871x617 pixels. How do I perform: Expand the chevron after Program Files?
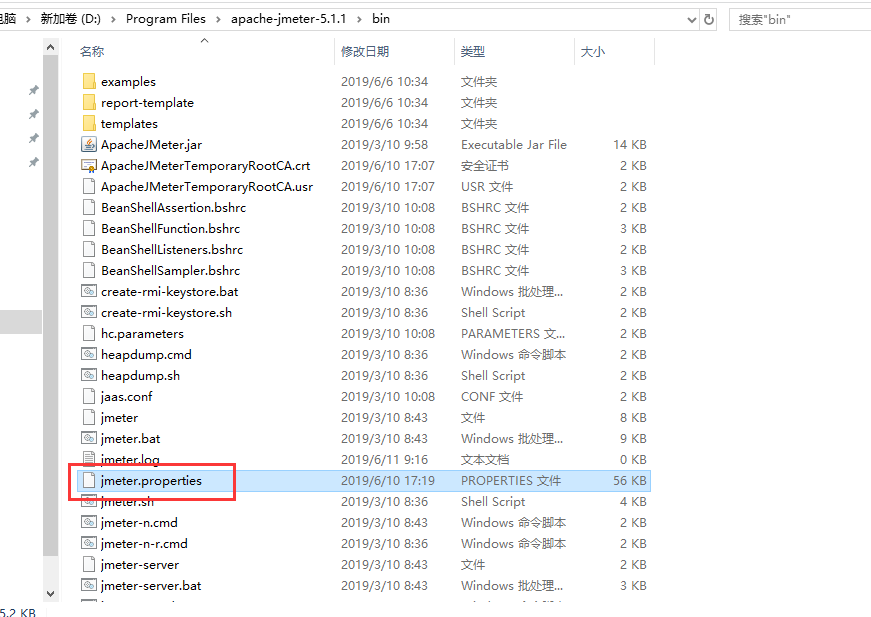(x=218, y=19)
